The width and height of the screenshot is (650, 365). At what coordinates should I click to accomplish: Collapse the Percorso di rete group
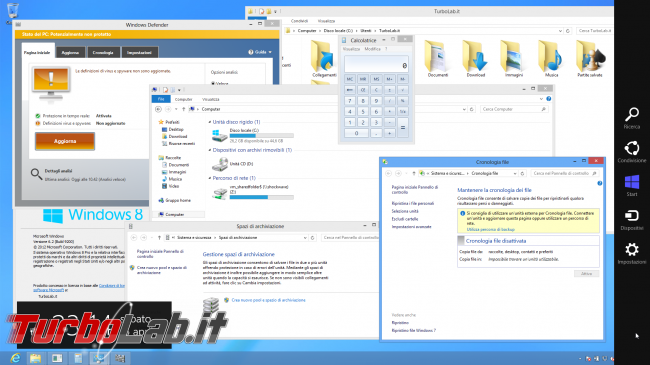(x=210, y=178)
